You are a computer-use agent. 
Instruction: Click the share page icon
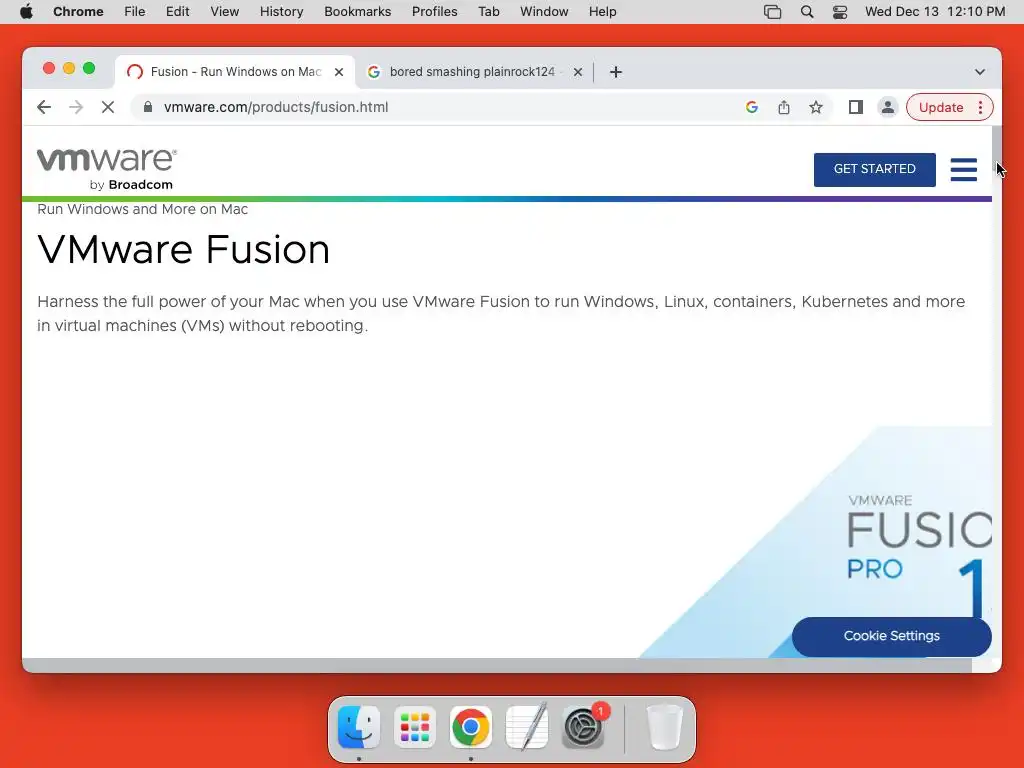point(784,107)
